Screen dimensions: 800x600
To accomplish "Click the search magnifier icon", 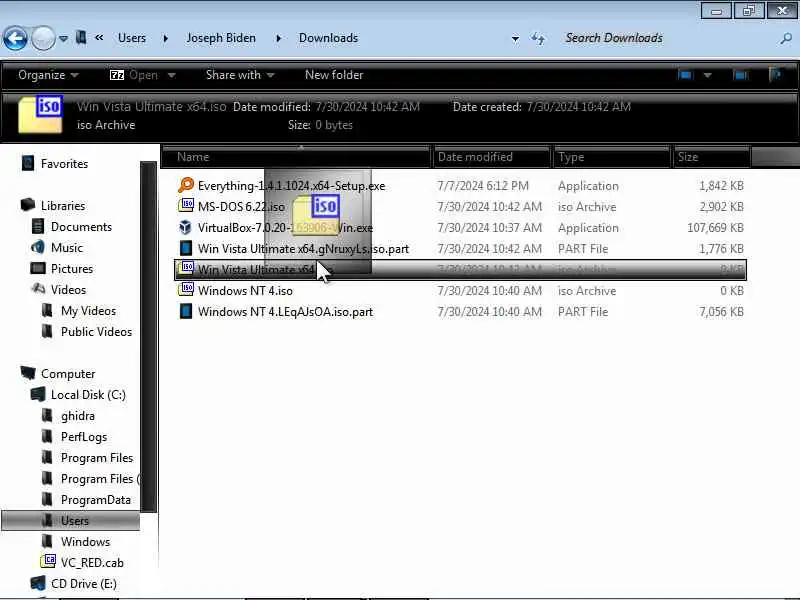I will pyautogui.click(x=786, y=38).
